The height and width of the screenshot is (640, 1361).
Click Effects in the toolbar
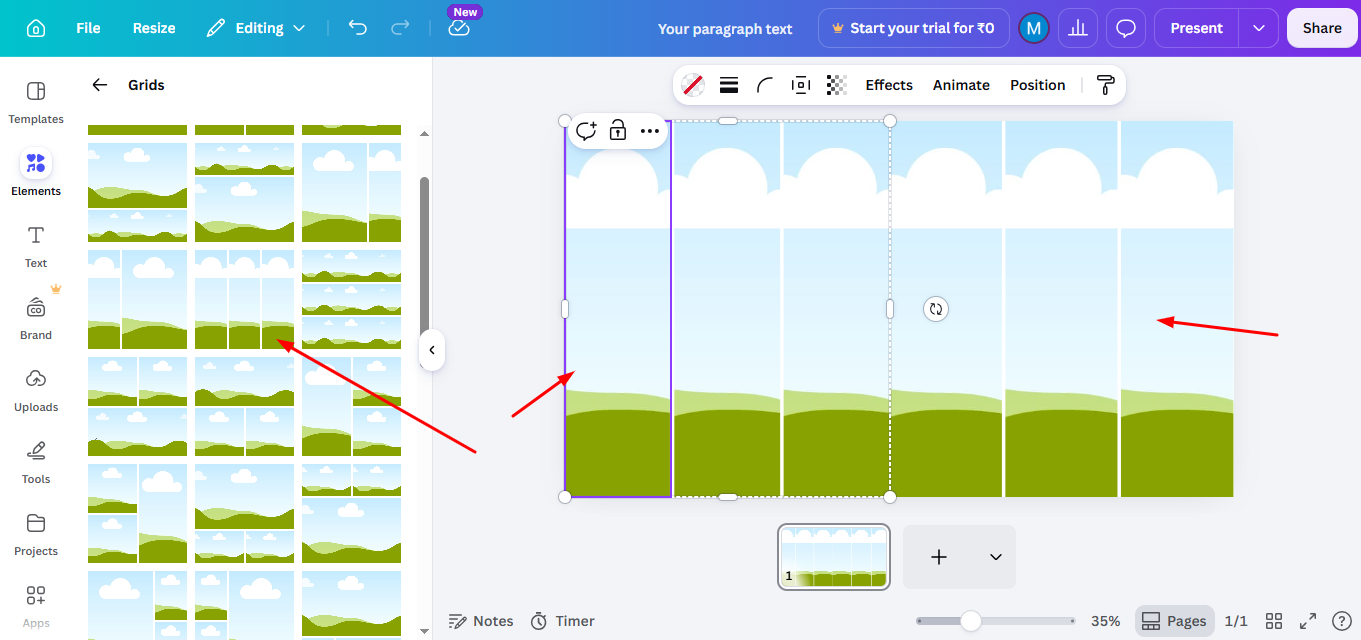pos(889,85)
